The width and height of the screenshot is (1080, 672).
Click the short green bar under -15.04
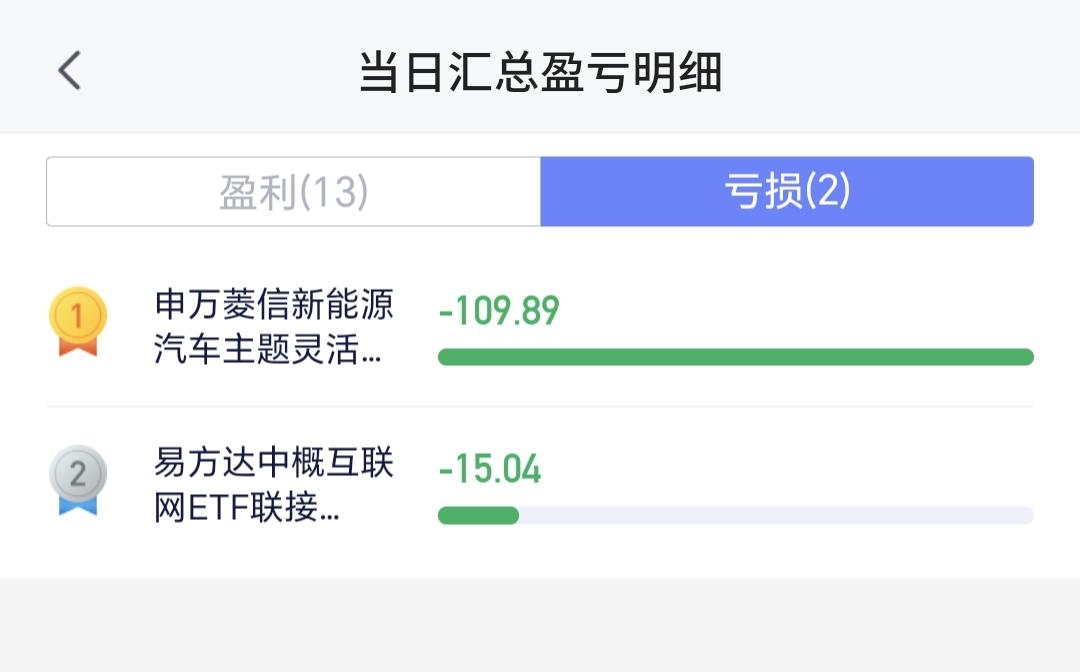tap(478, 515)
